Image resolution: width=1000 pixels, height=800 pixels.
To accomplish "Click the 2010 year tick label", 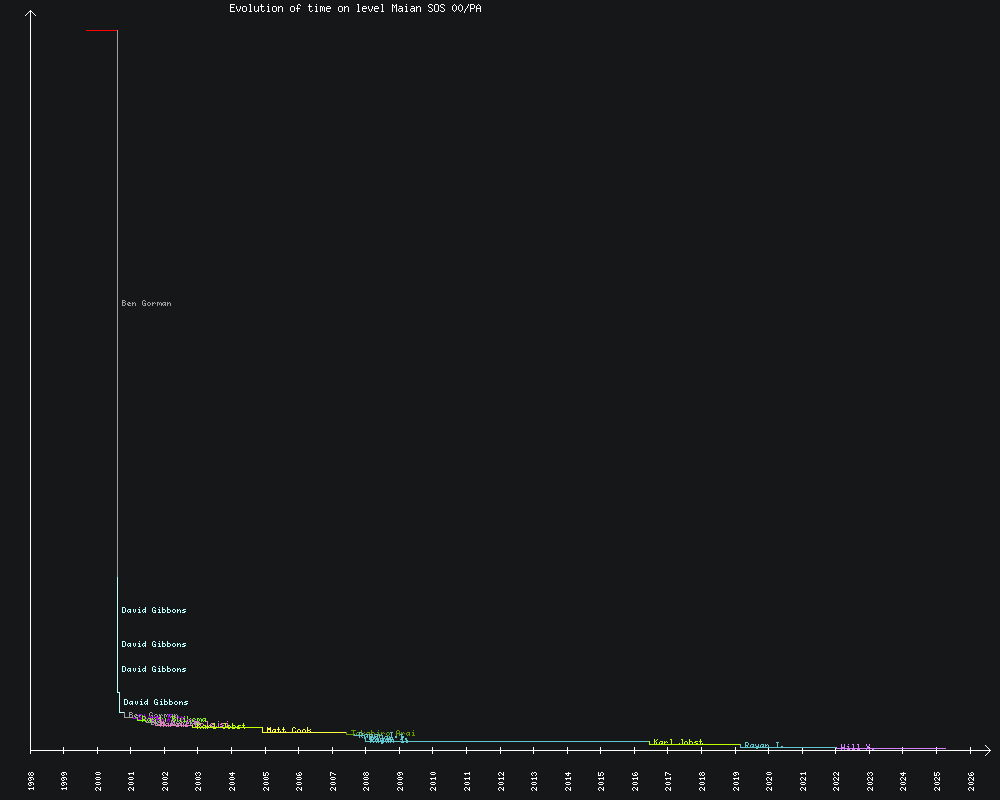I will (x=433, y=781).
